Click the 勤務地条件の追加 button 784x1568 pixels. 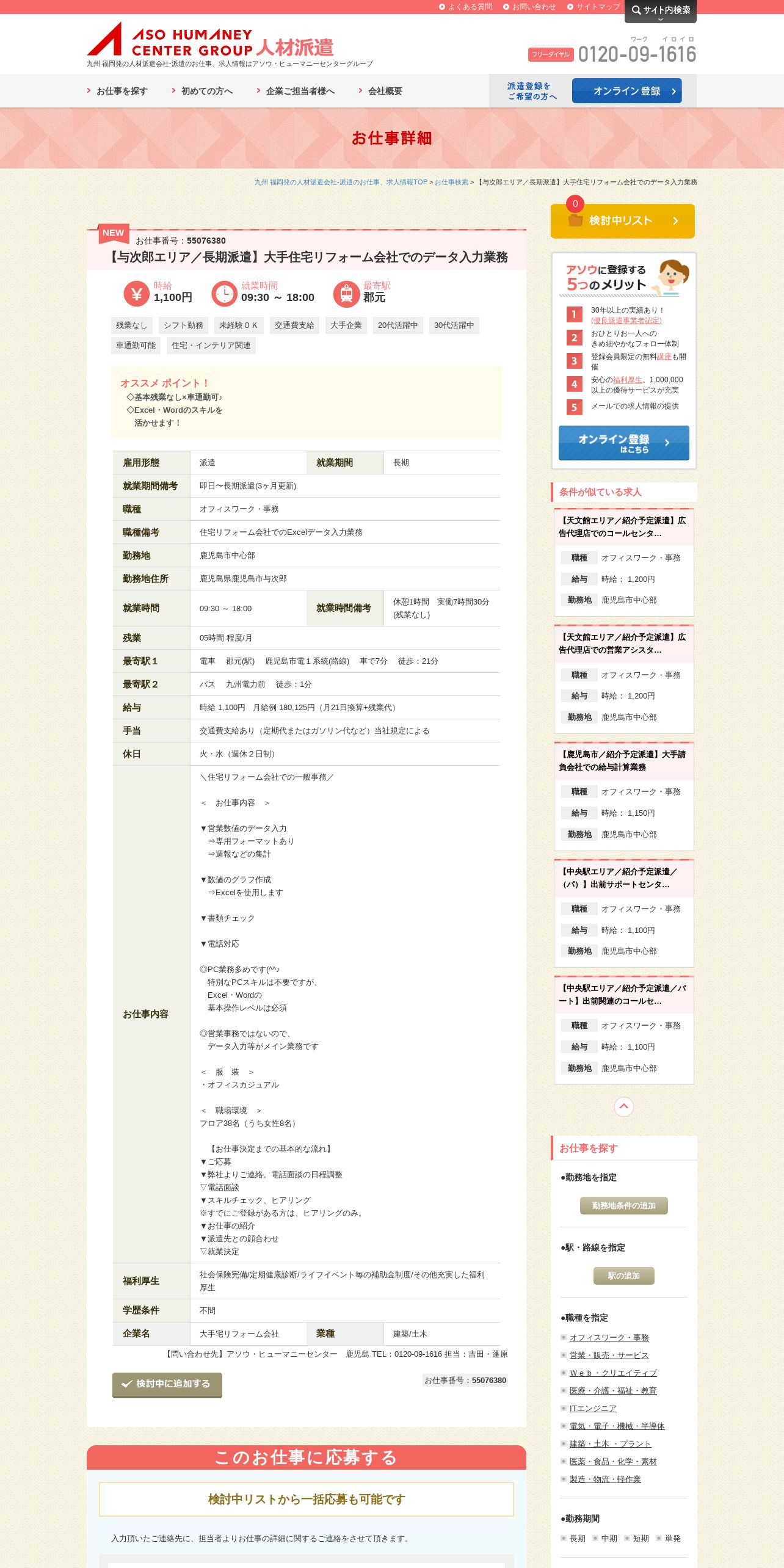tap(623, 1205)
